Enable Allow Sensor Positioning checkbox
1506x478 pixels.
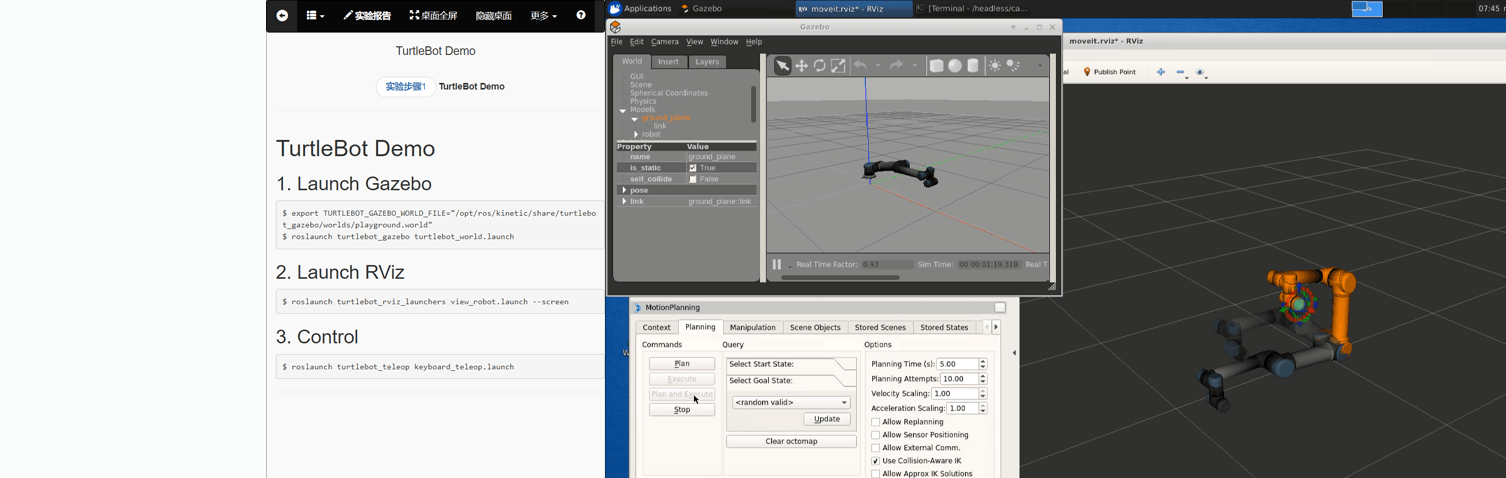pos(876,435)
